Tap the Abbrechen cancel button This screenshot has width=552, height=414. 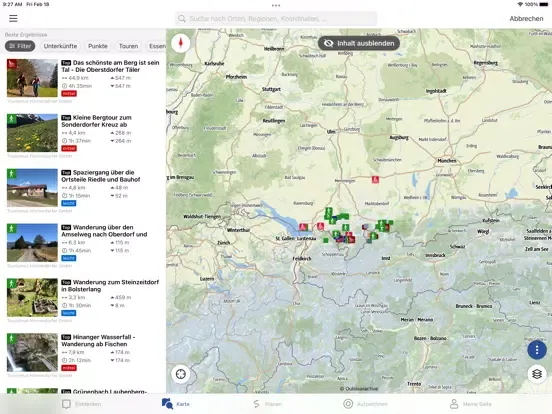(x=526, y=19)
